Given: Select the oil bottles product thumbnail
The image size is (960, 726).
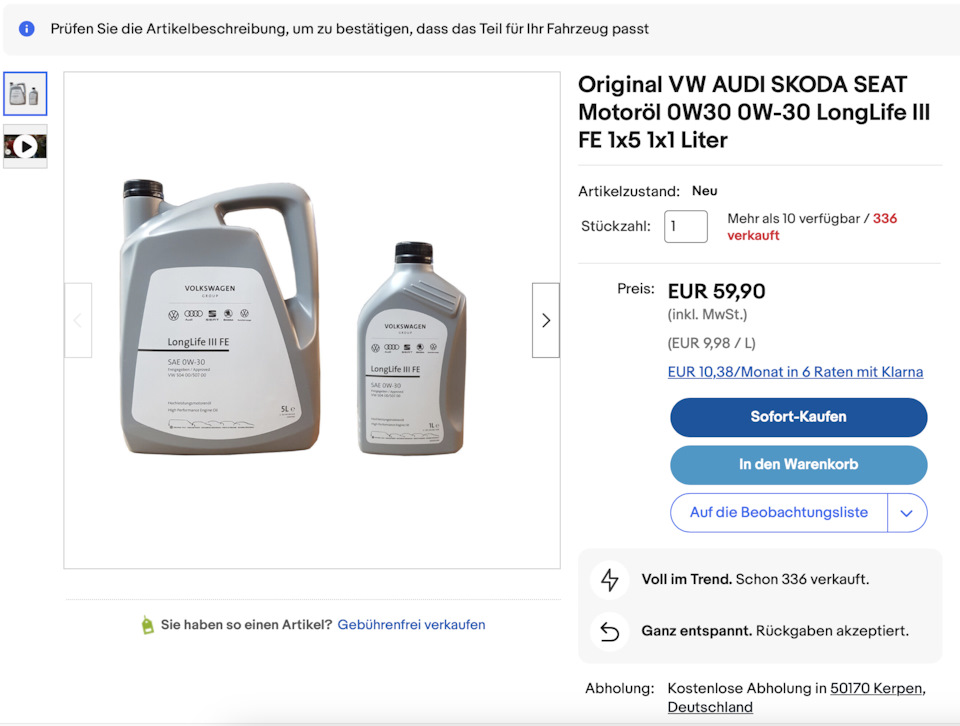Looking at the screenshot, I should (25, 94).
